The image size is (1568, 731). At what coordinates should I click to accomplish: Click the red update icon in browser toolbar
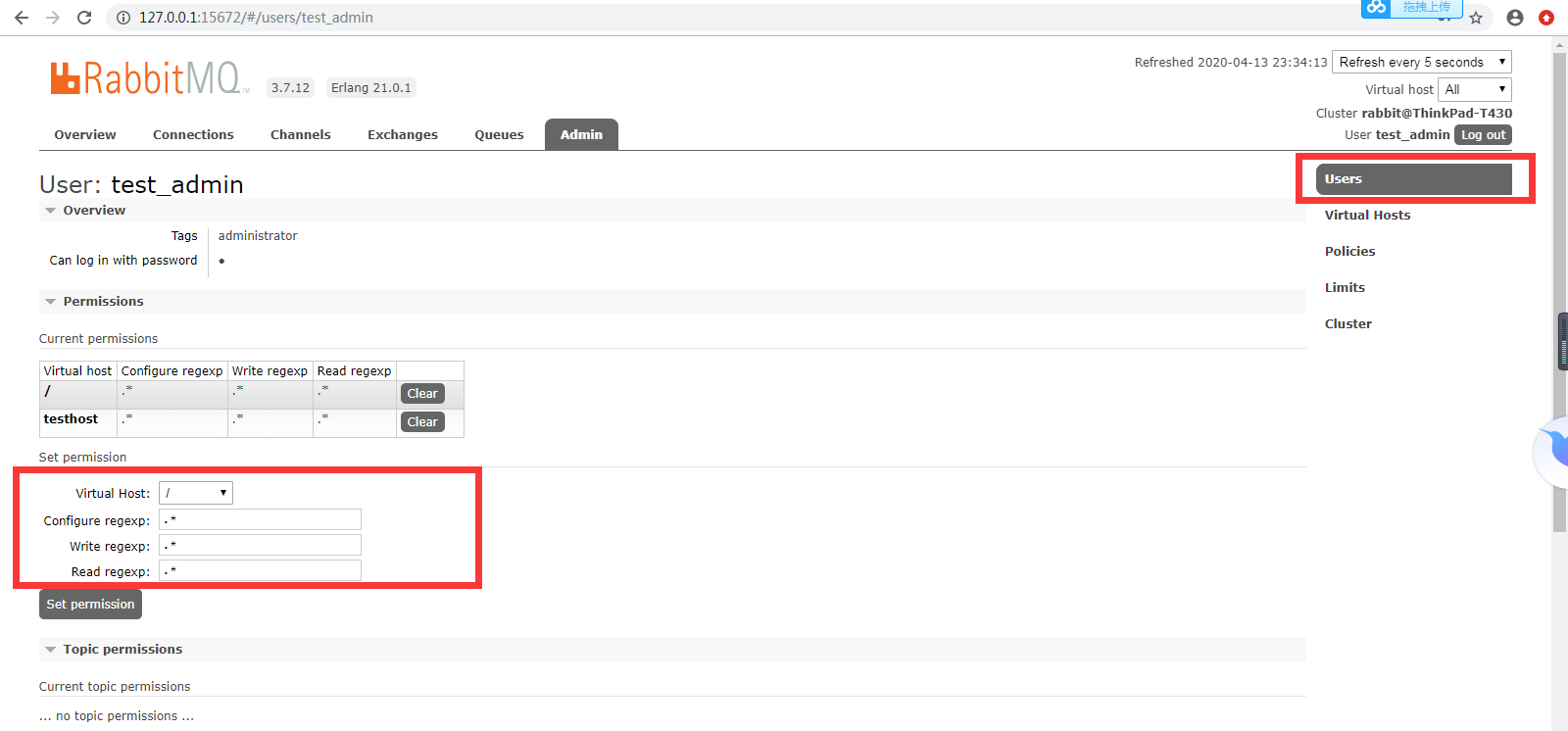point(1546,18)
